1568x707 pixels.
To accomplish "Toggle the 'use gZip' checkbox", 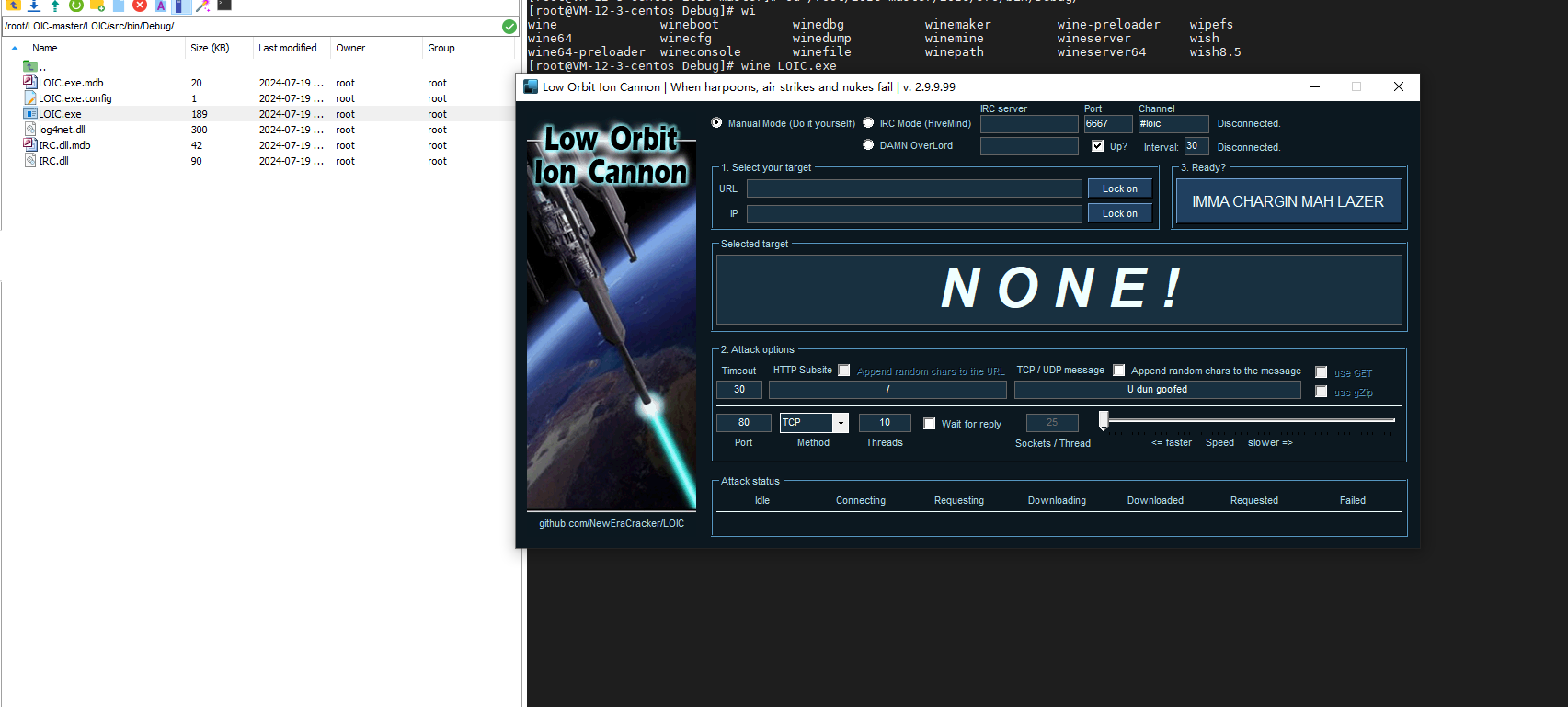I will click(1321, 392).
